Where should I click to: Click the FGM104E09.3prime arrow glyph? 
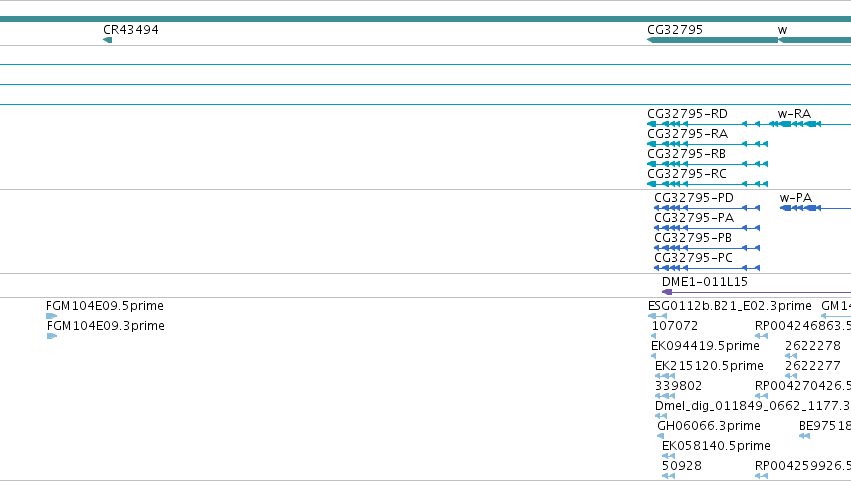point(52,336)
